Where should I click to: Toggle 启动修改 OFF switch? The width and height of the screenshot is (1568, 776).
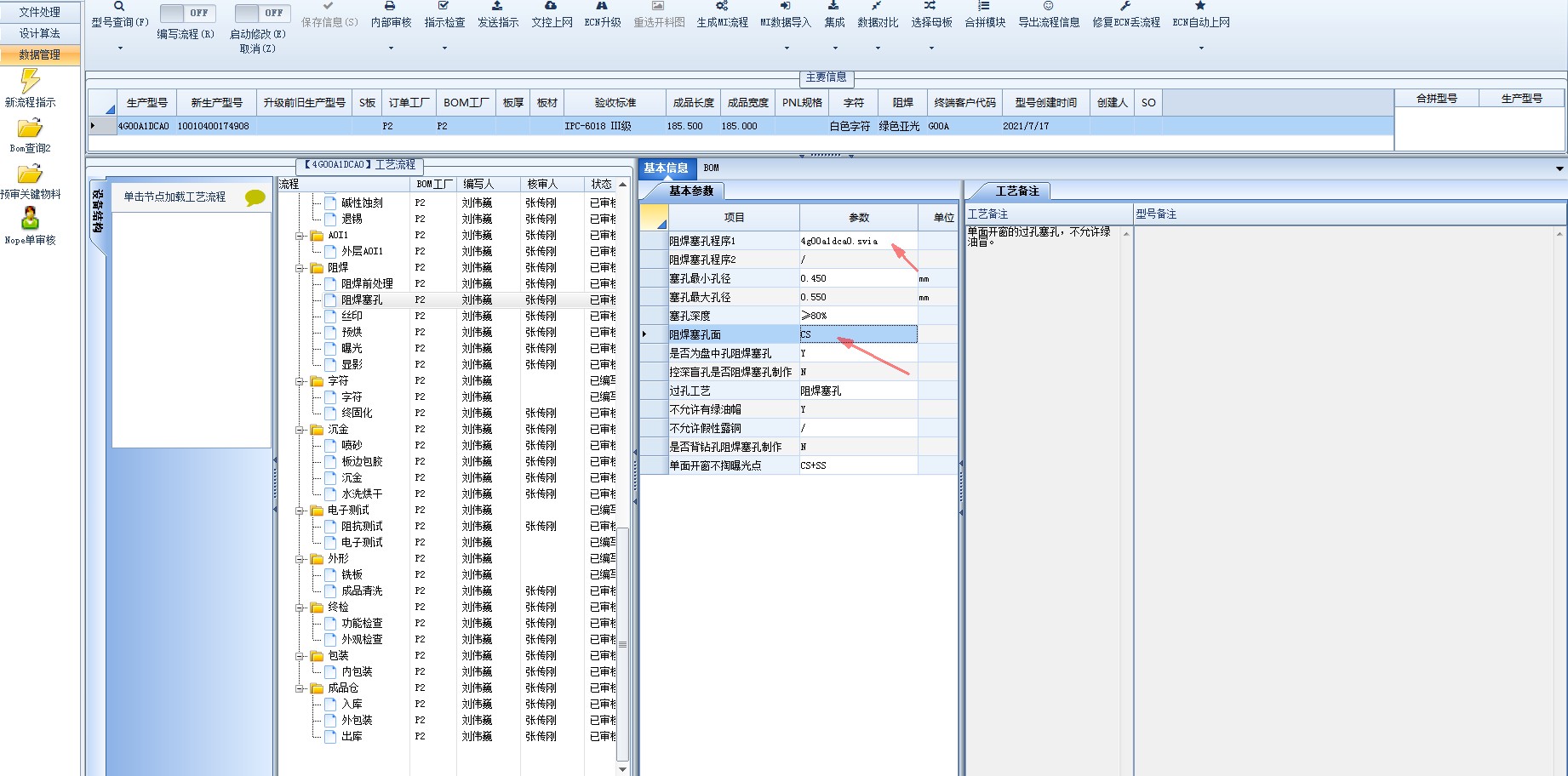tap(262, 13)
